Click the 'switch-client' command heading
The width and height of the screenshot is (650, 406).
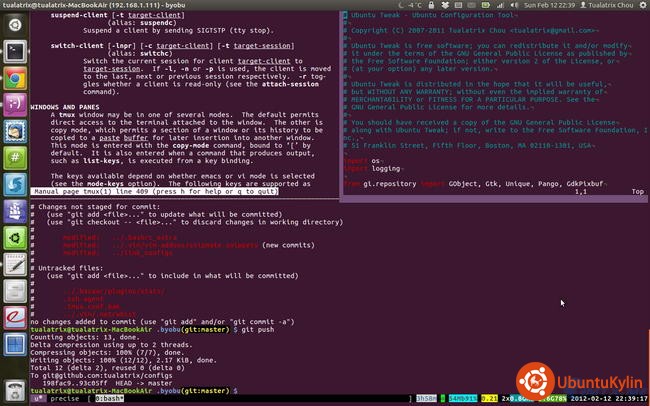(x=77, y=46)
